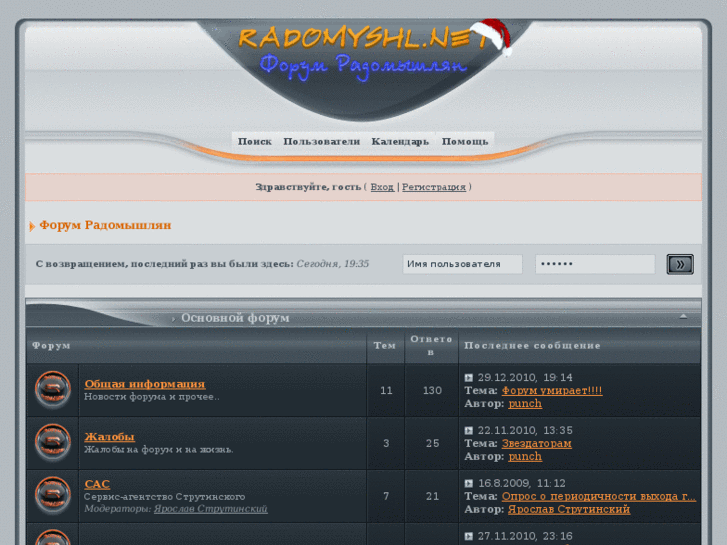
Task: Click the forum status icon beside Жалобы
Action: pyautogui.click(x=53, y=442)
